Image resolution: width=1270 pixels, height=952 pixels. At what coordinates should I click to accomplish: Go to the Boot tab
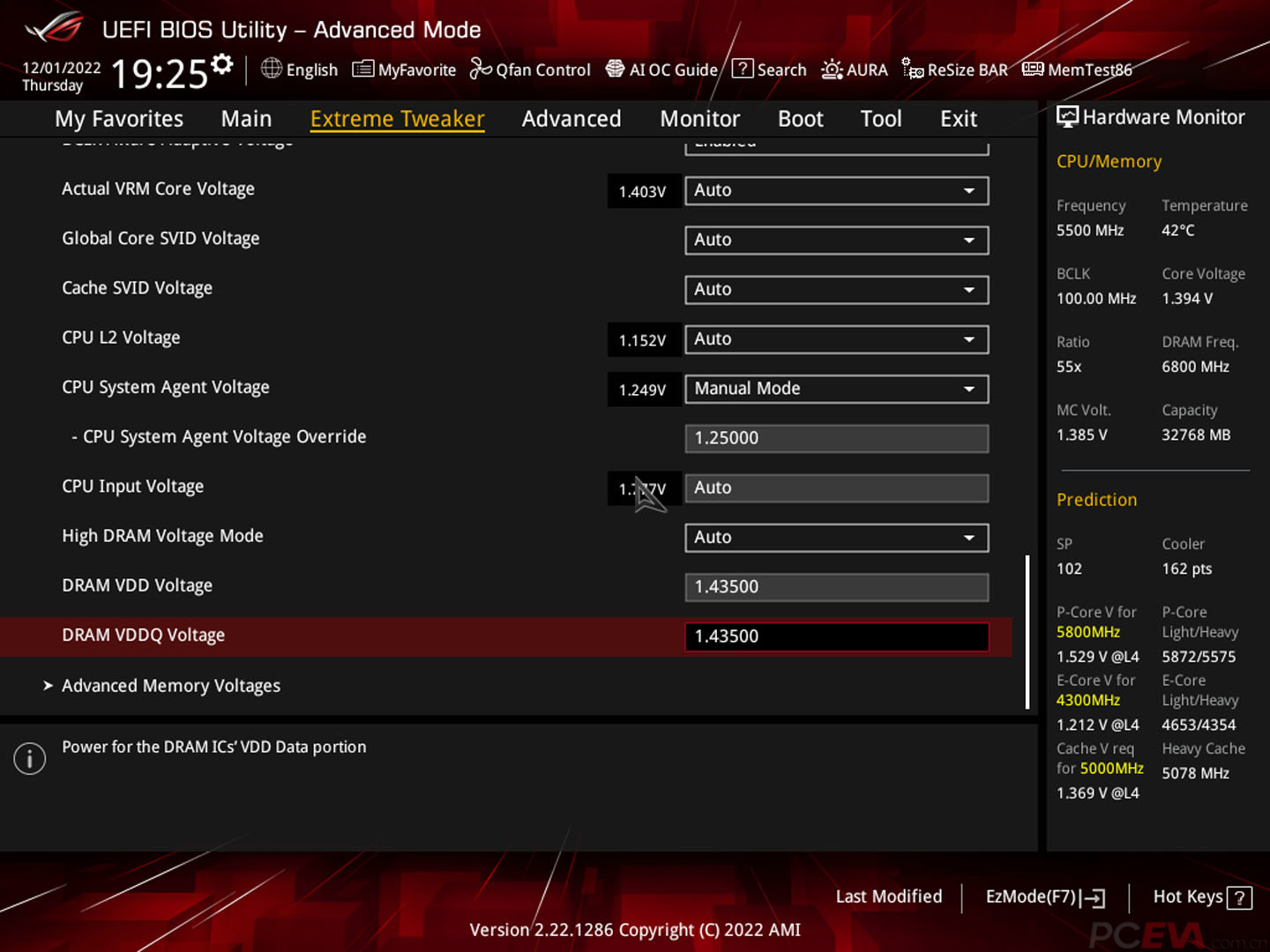[x=800, y=119]
